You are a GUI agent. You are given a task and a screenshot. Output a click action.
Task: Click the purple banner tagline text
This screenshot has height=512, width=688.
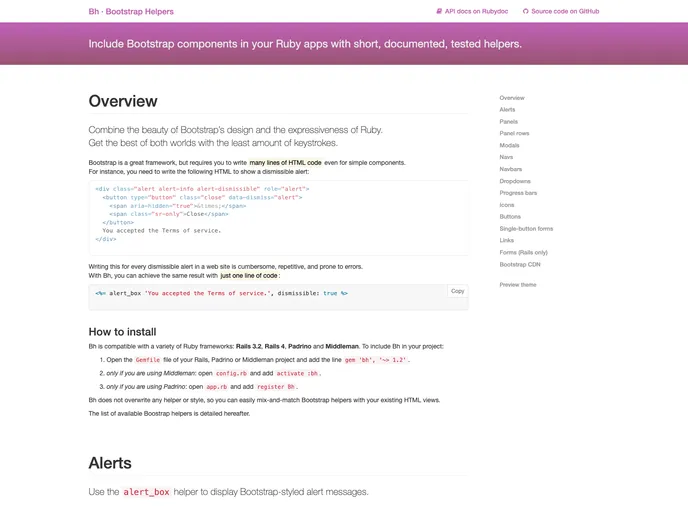click(305, 44)
